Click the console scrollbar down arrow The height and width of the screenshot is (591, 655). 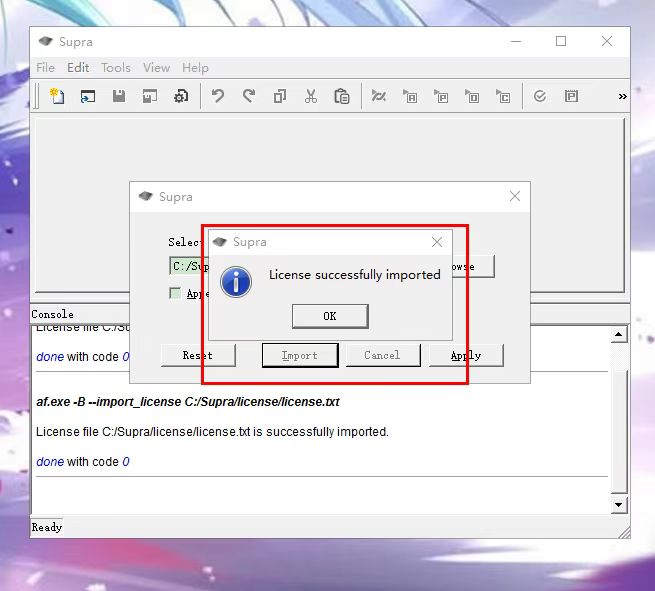point(619,505)
